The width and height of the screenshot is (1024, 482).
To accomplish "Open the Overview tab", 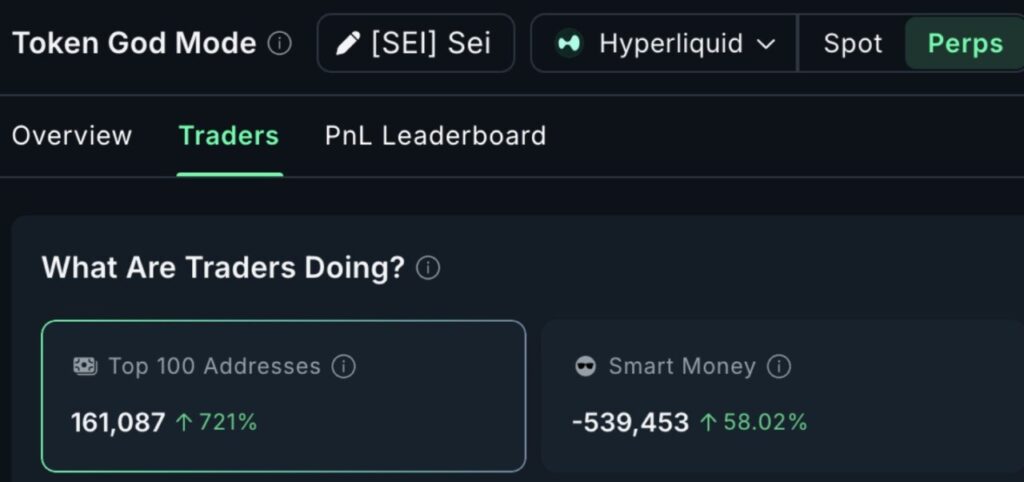I will [72, 136].
